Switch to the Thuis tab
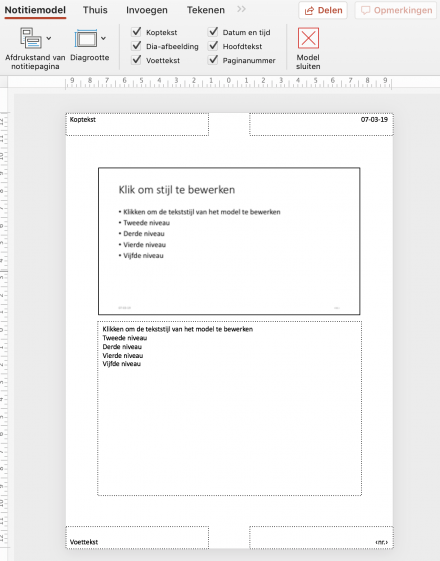The width and height of the screenshot is (440, 561). (x=95, y=10)
